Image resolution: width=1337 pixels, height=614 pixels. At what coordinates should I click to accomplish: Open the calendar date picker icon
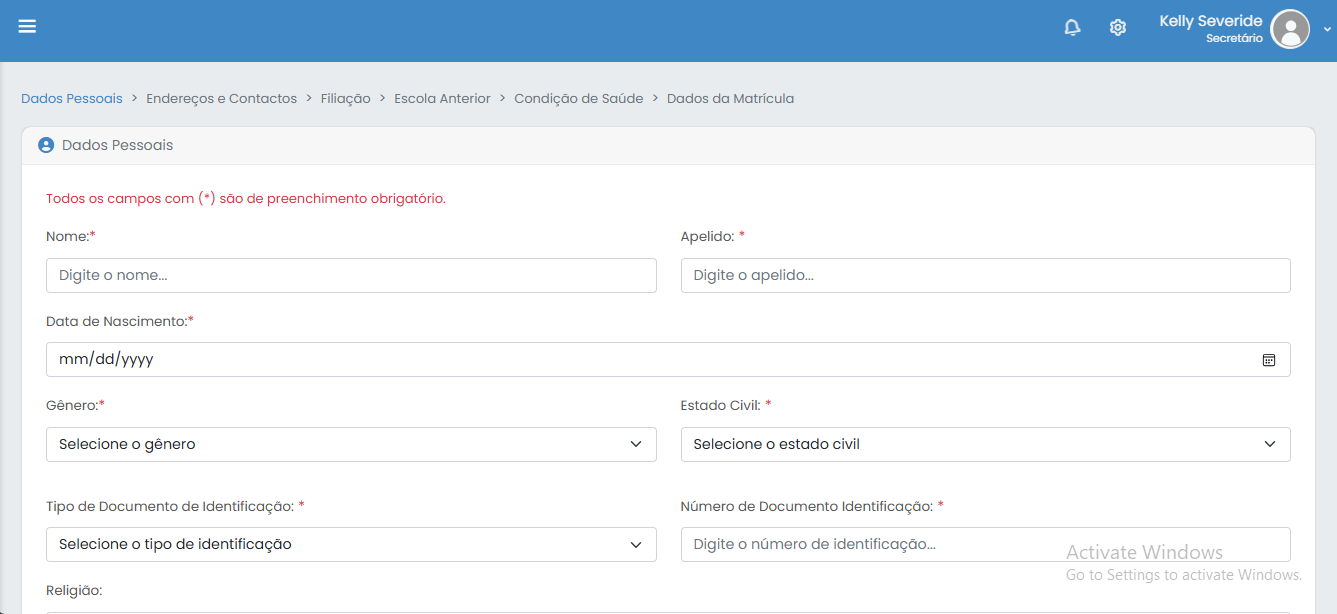pos(1268,360)
